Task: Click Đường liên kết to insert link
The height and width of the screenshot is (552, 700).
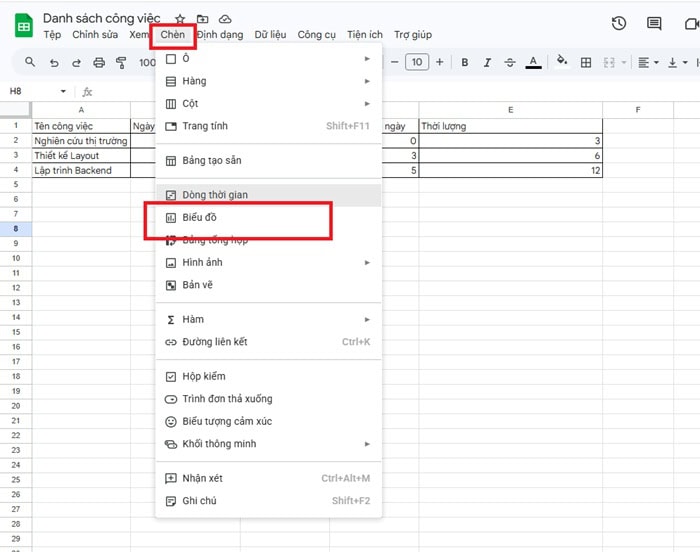Action: click(x=214, y=342)
